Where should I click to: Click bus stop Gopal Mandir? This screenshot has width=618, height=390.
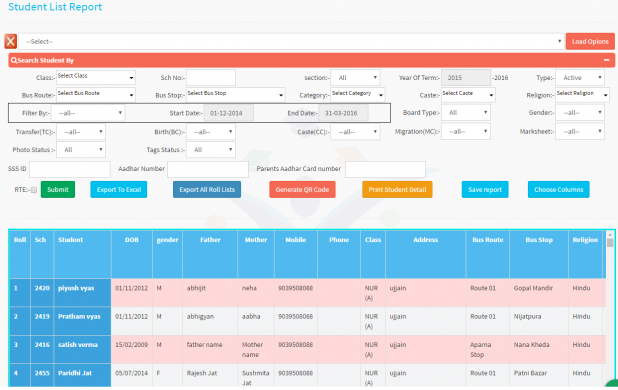pyautogui.click(x=533, y=288)
